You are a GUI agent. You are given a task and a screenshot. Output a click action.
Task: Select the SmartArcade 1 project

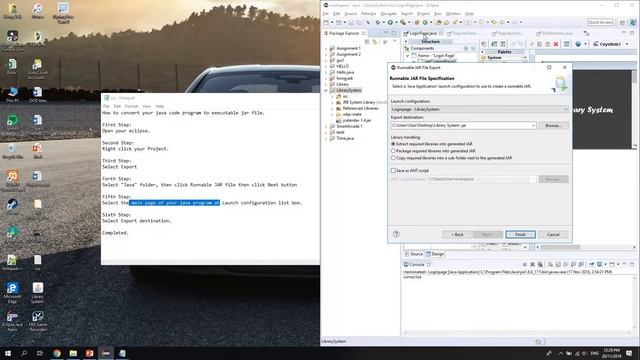point(346,126)
